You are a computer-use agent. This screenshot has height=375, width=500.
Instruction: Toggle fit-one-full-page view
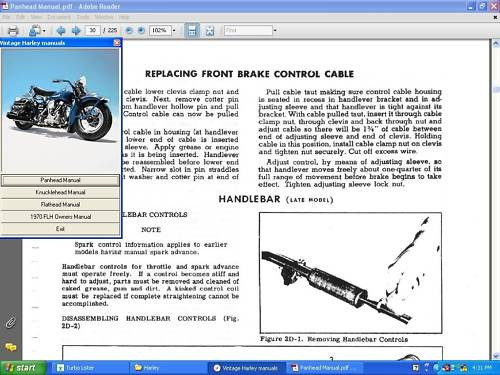pos(210,31)
